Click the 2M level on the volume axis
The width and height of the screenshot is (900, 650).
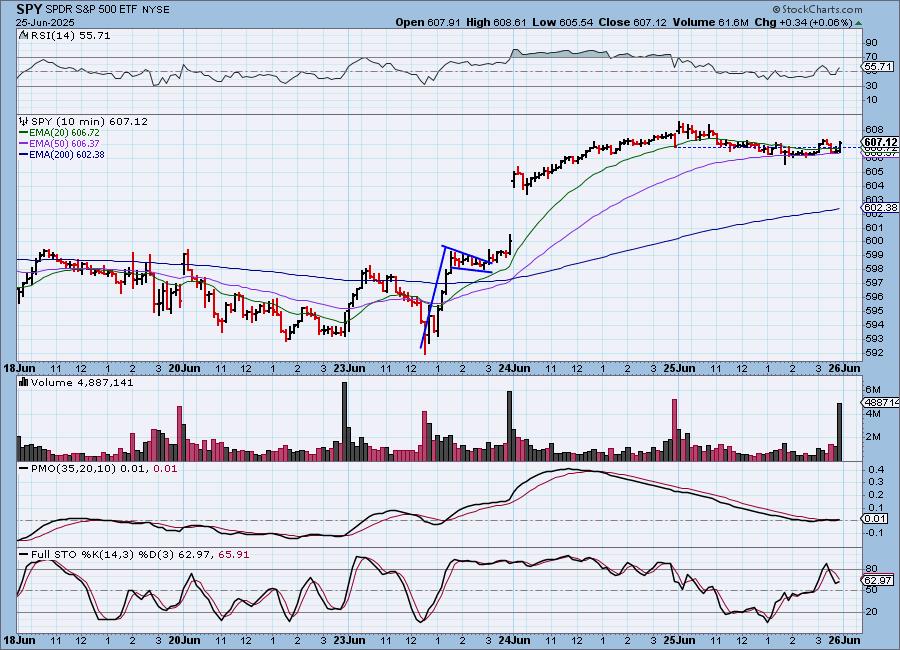pos(872,437)
